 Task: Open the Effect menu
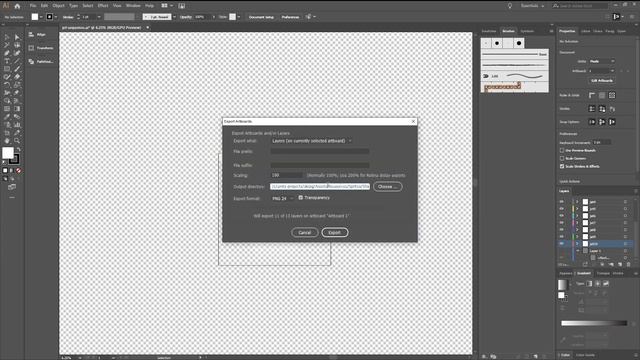(x=103, y=6)
